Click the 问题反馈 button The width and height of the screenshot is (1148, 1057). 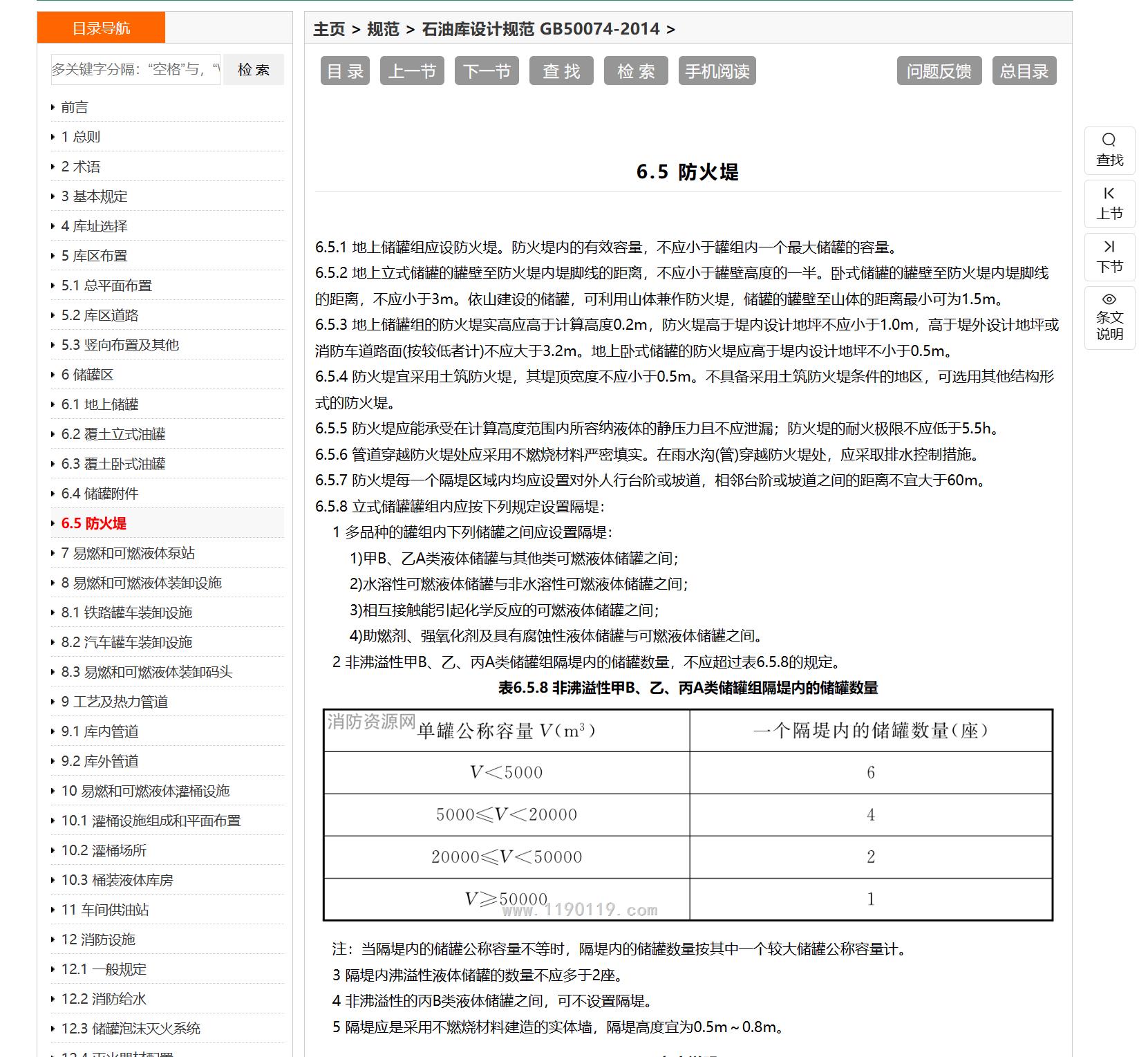tap(939, 71)
